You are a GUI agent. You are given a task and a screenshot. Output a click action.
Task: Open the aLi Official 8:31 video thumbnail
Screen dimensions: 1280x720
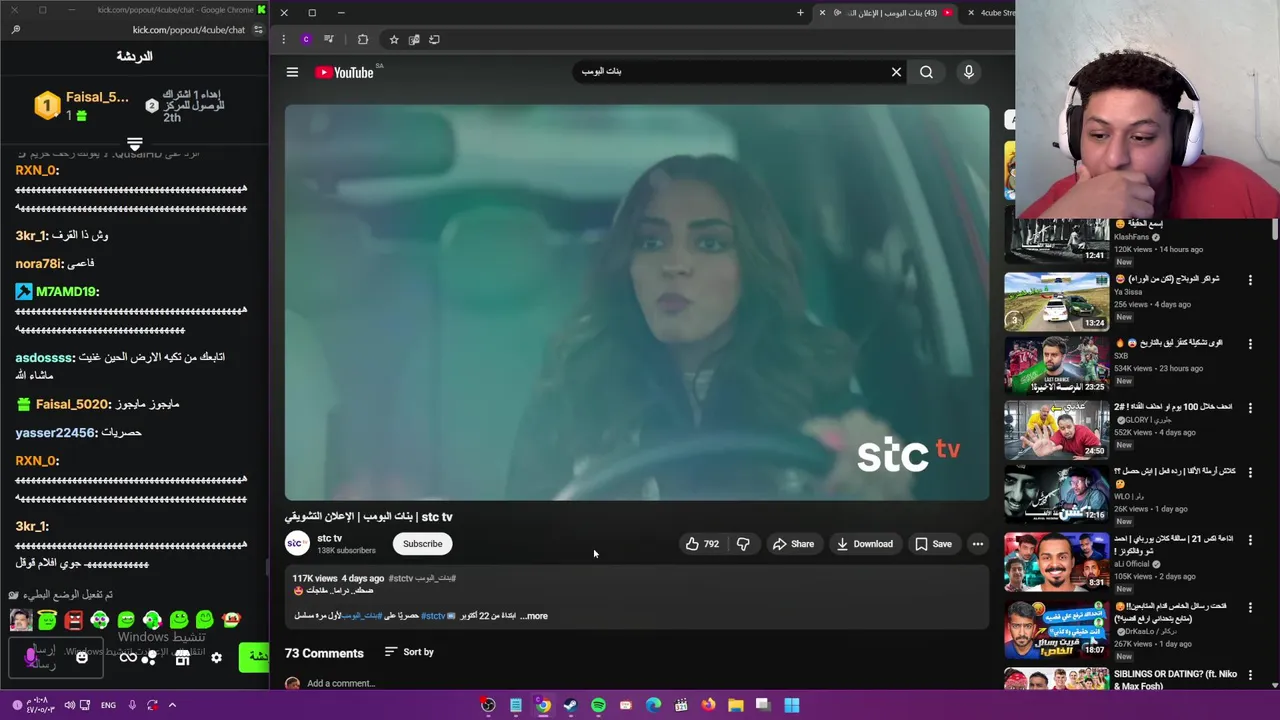tap(1057, 561)
